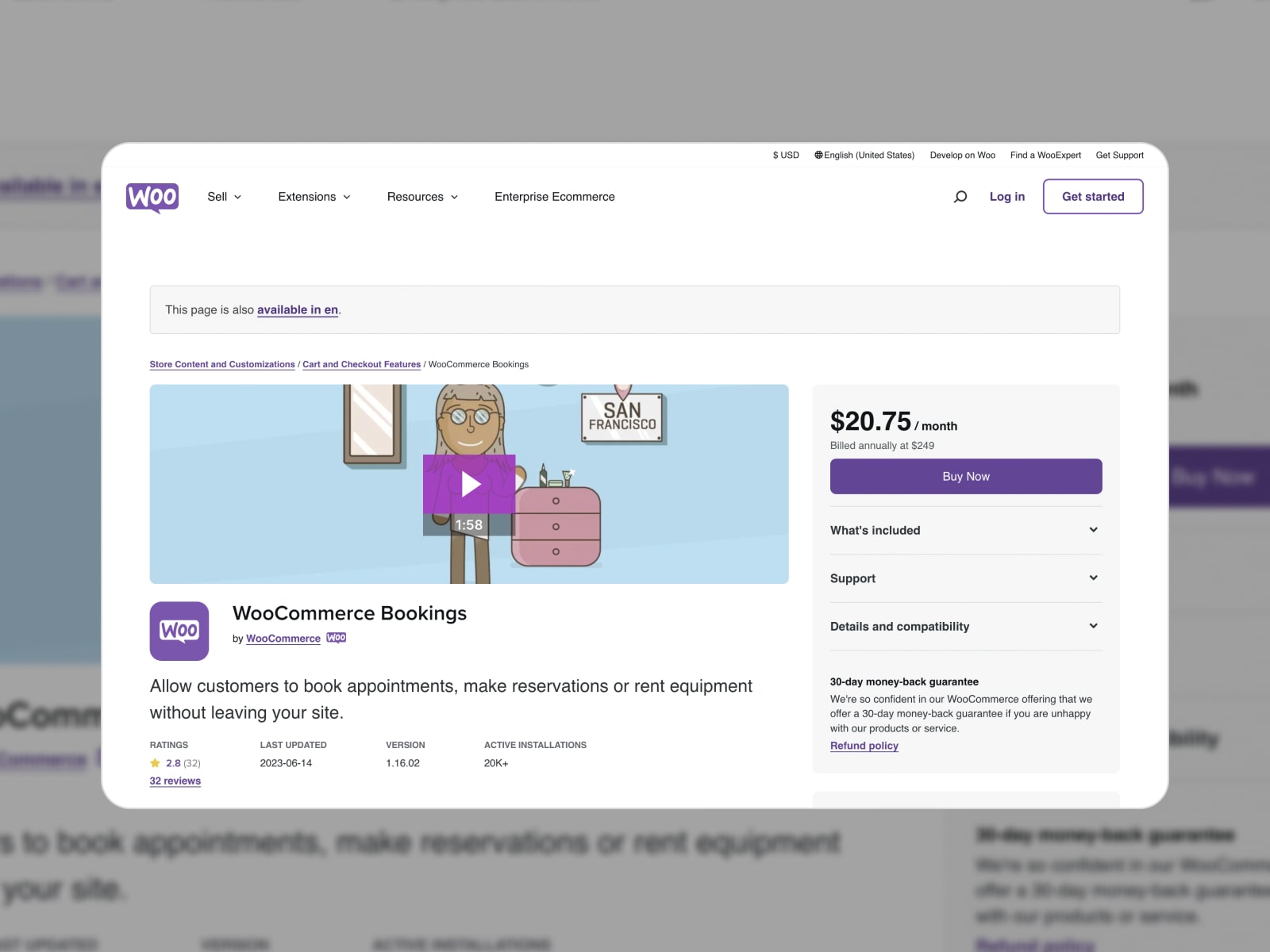Click the WooCommerce Bookings product title
The image size is (1270, 952).
(349, 613)
